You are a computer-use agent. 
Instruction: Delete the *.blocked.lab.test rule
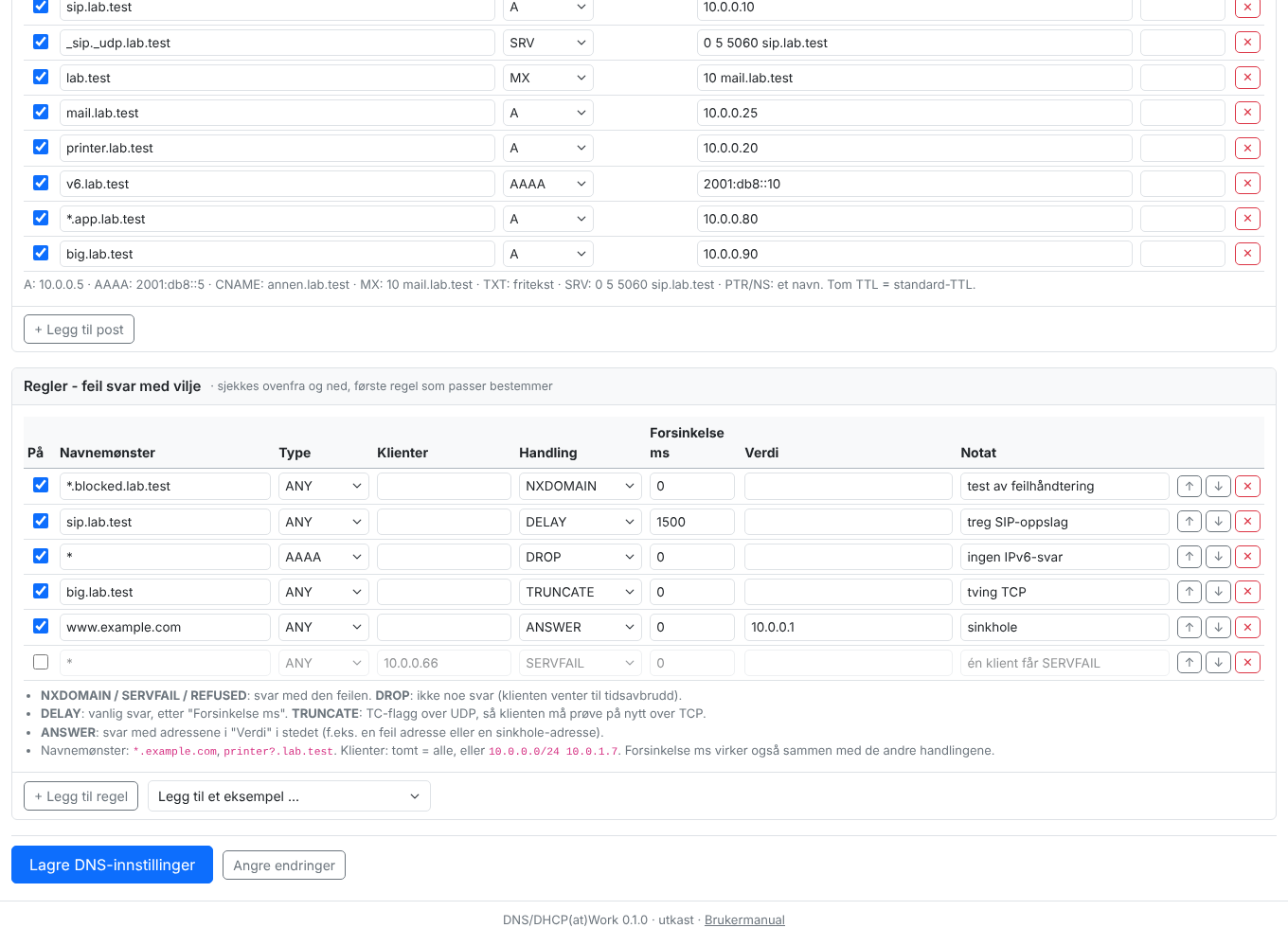[x=1248, y=486]
